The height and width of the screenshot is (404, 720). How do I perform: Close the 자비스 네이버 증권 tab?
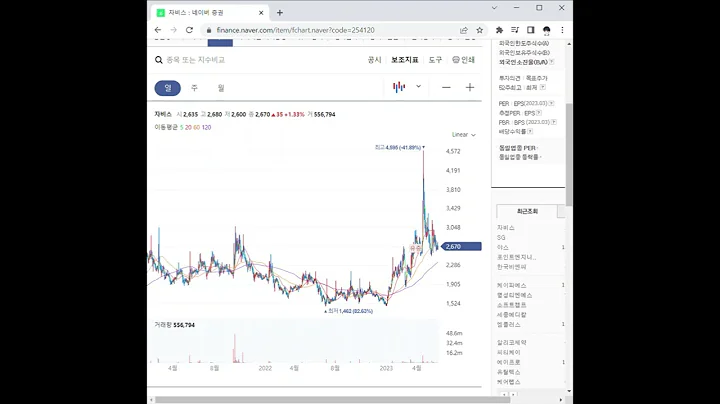pos(261,13)
